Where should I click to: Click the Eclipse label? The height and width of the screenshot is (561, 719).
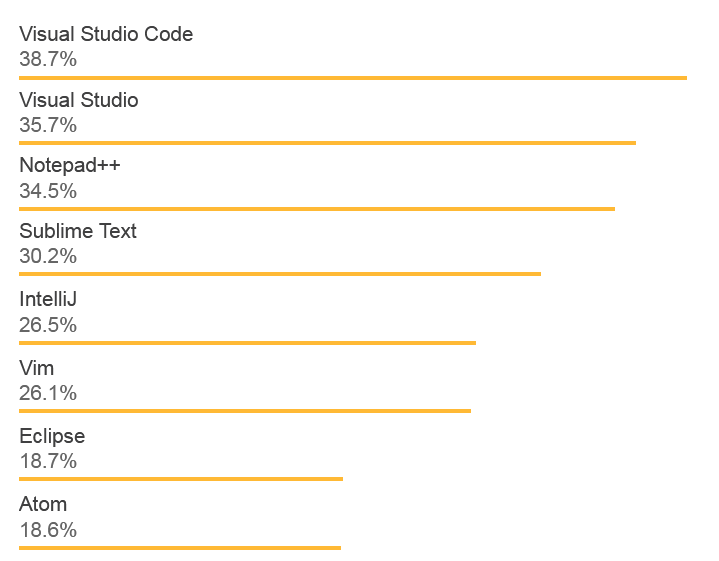point(52,436)
